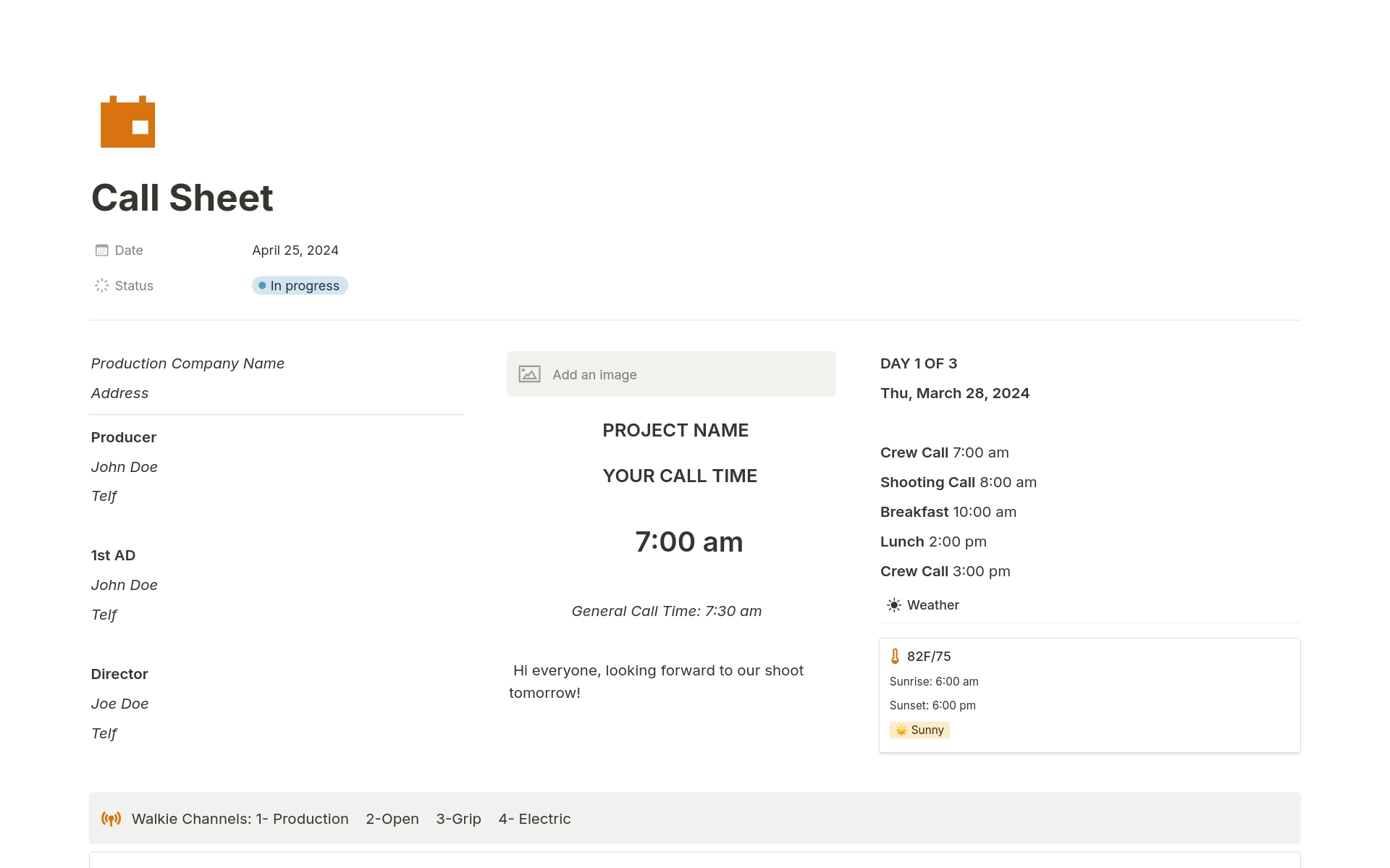Click the sun icon beside Weather

pos(894,605)
